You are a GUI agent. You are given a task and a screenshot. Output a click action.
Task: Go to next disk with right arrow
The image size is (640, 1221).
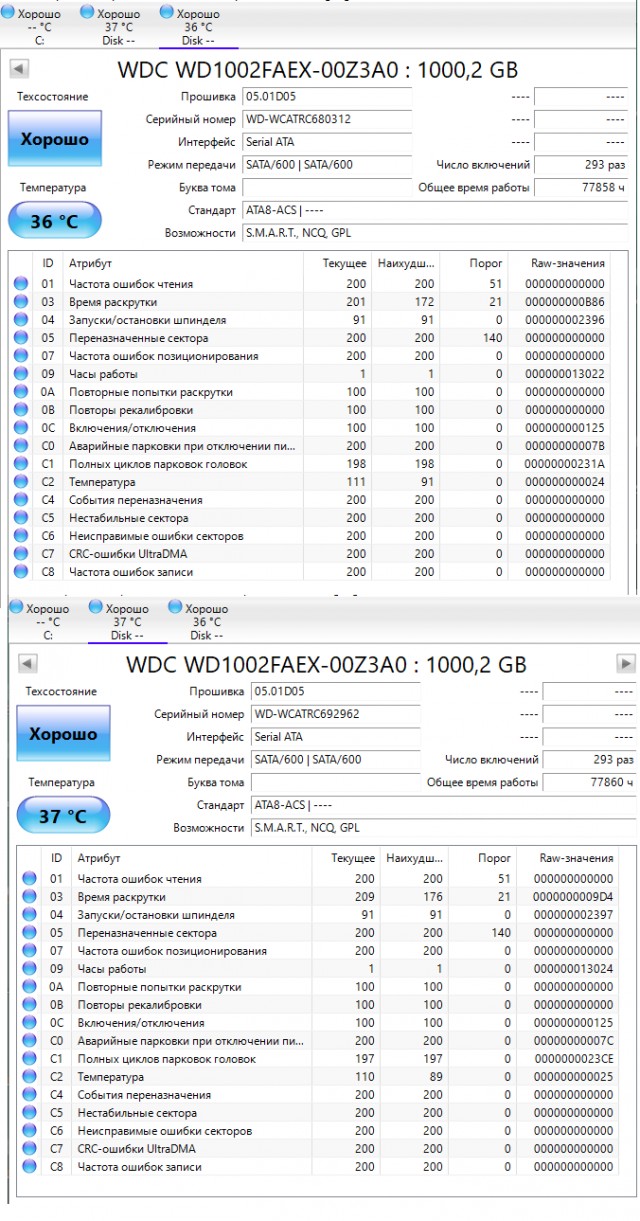pyautogui.click(x=626, y=664)
